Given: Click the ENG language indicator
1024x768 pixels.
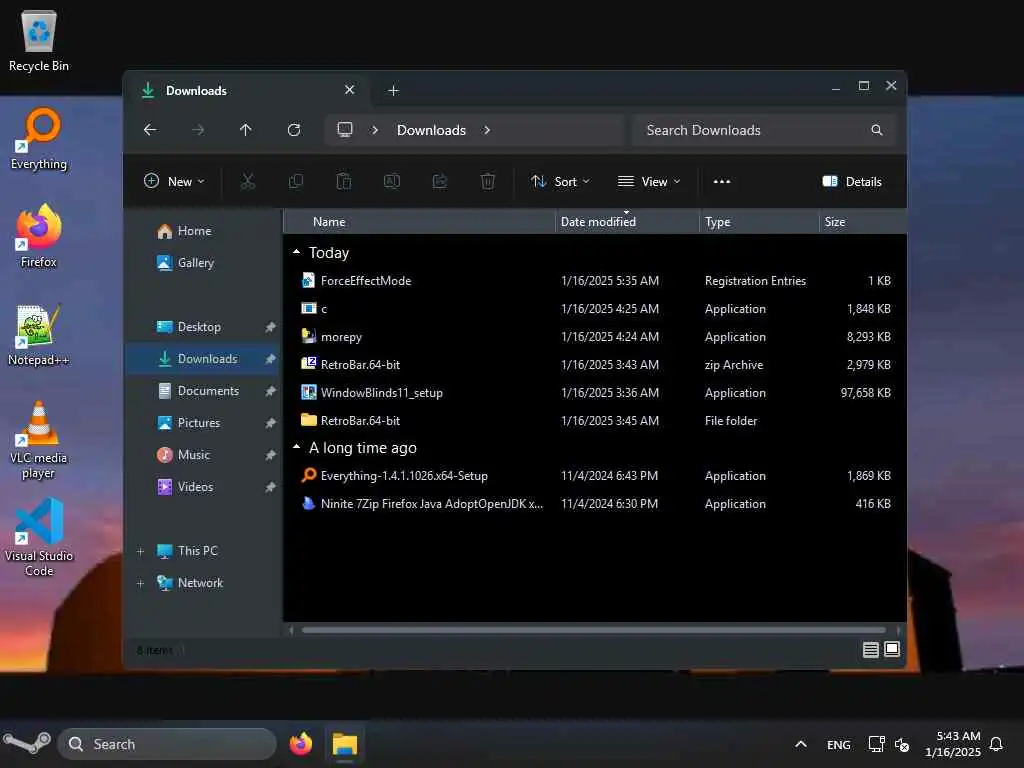Looking at the screenshot, I should [839, 744].
